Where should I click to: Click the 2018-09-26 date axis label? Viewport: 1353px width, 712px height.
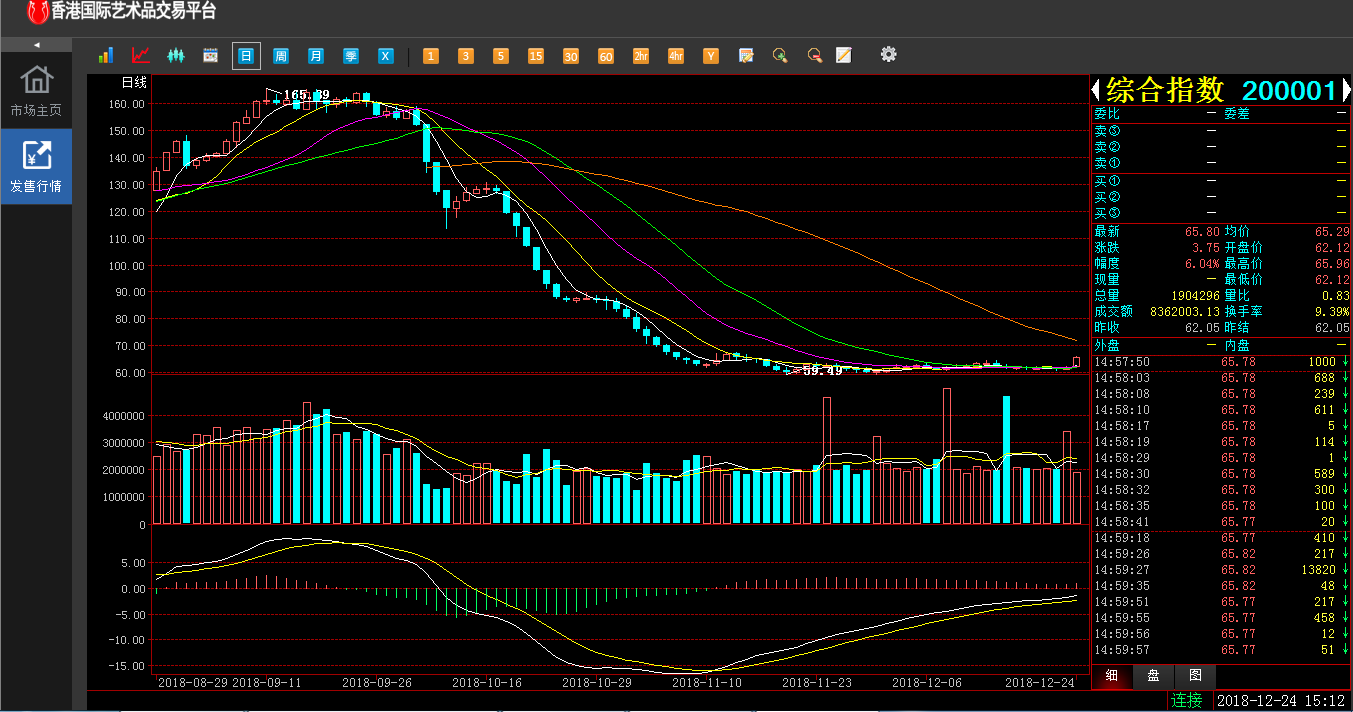[377, 682]
